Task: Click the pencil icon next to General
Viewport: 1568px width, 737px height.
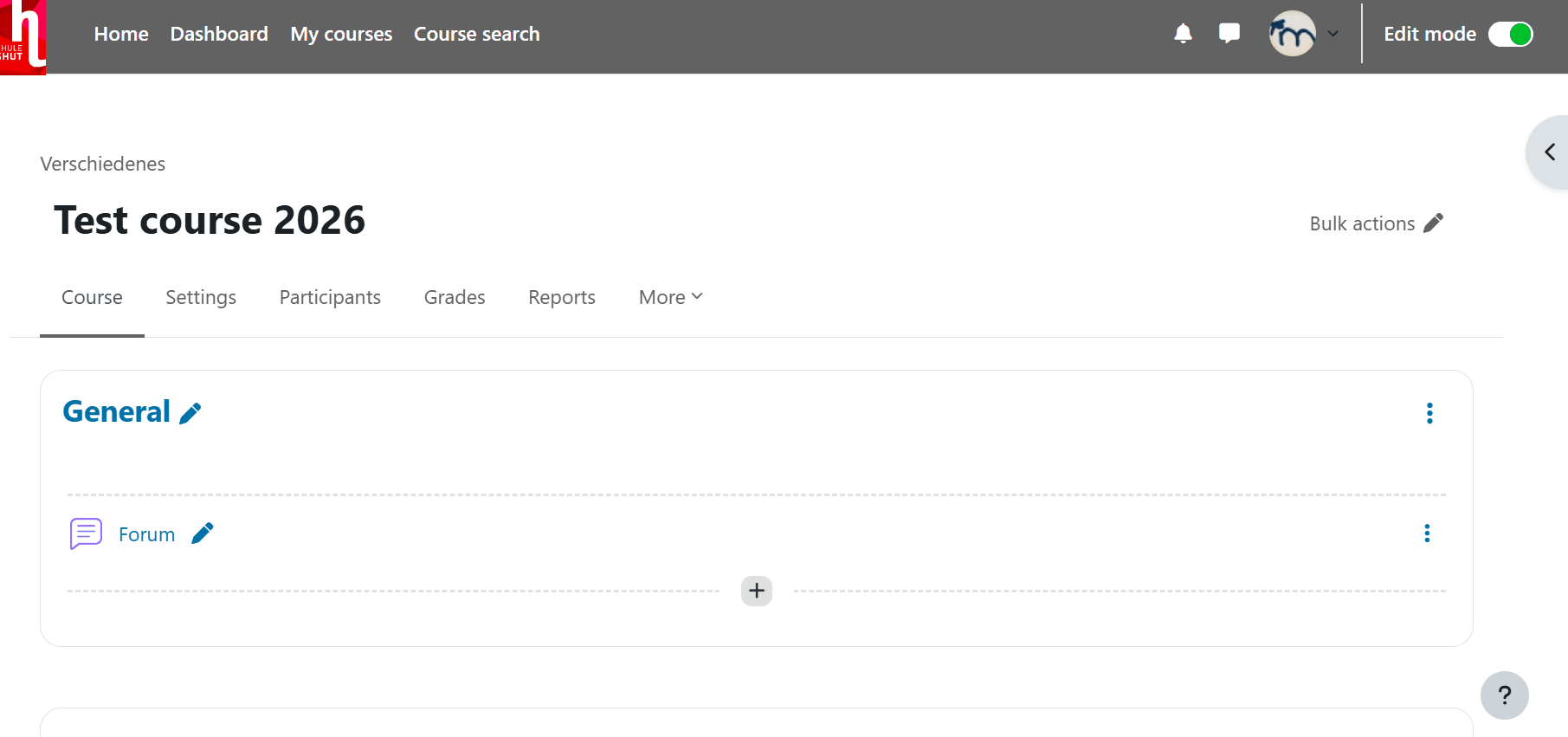Action: coord(190,413)
